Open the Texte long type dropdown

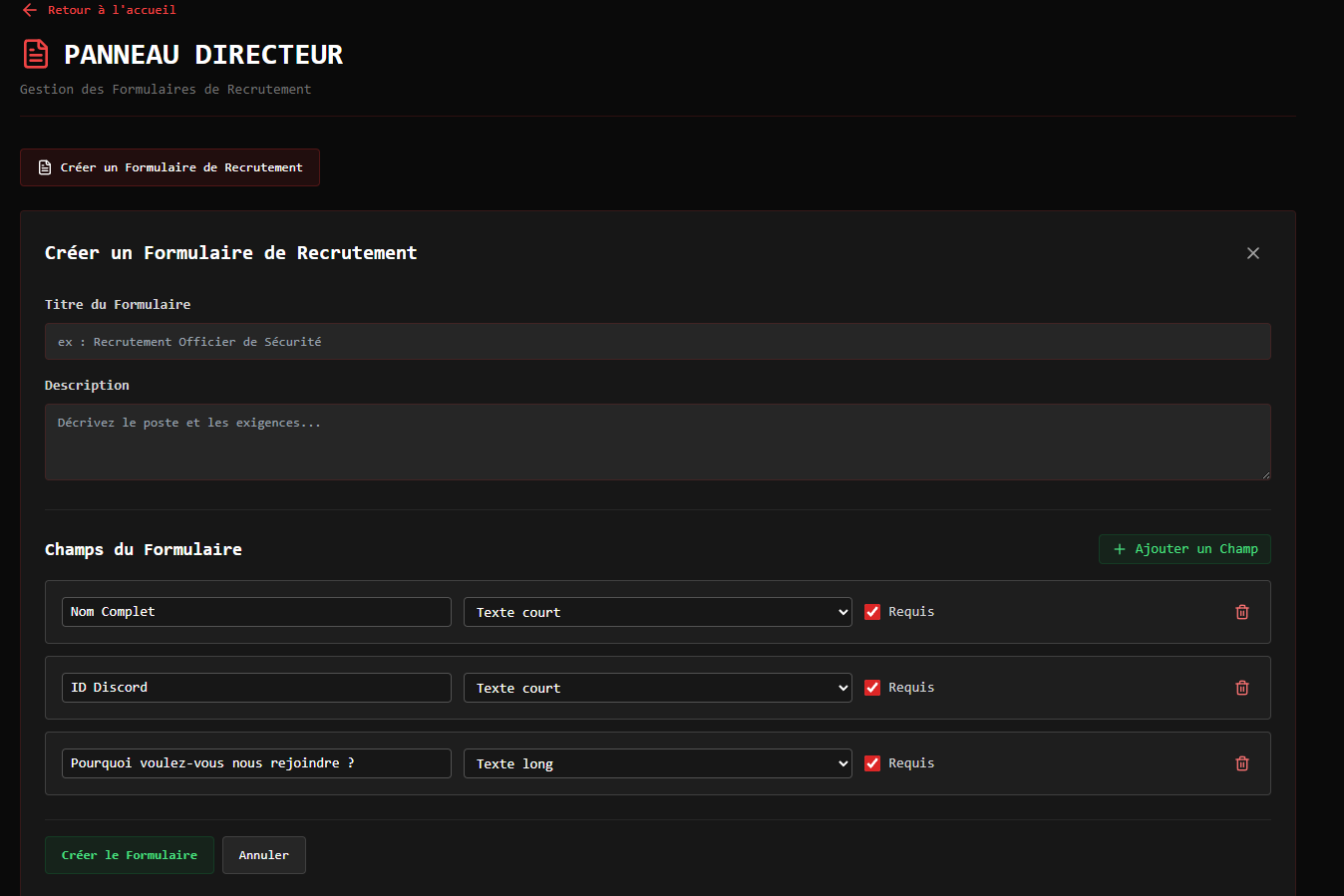point(657,763)
